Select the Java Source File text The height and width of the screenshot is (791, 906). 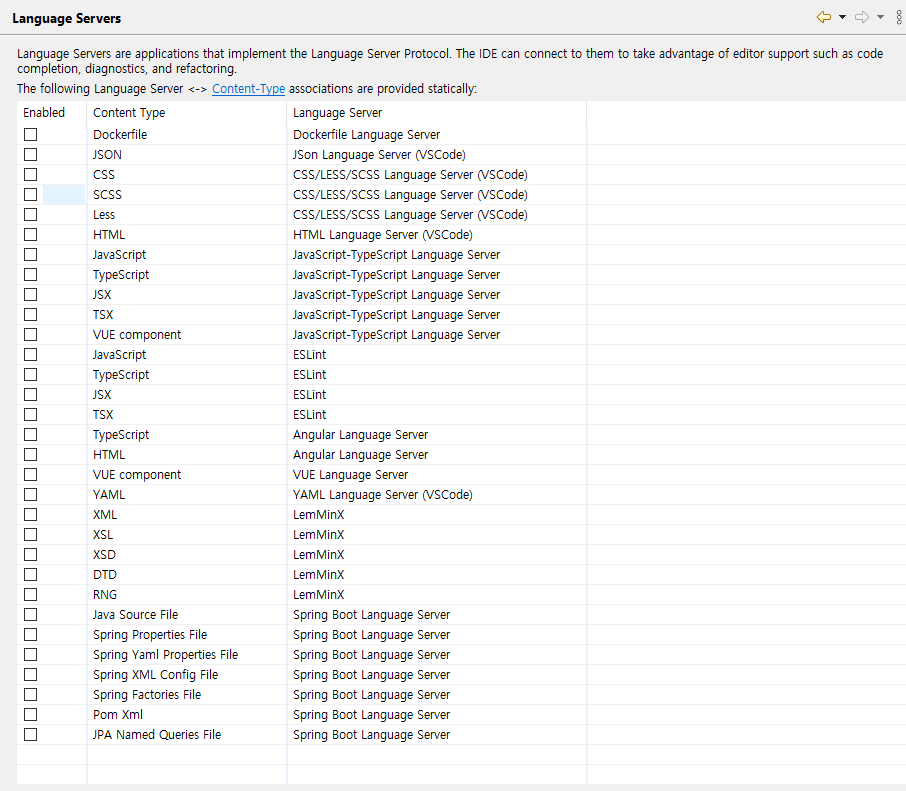click(135, 615)
